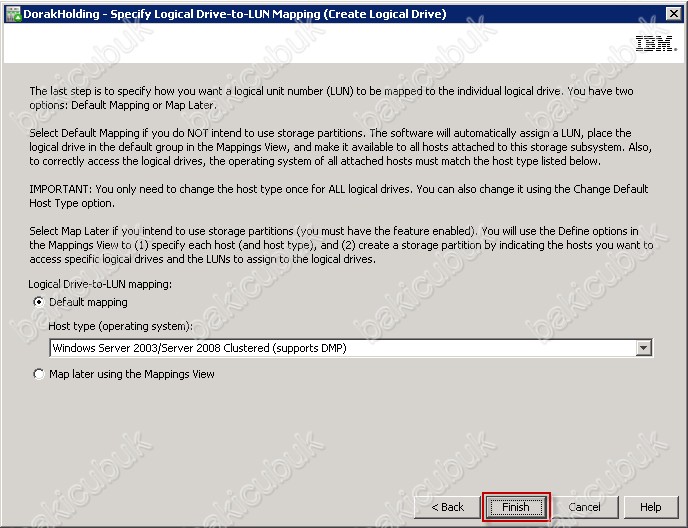This screenshot has width=688, height=528.
Task: Open the Host type dropdown arrow
Action: 643,348
